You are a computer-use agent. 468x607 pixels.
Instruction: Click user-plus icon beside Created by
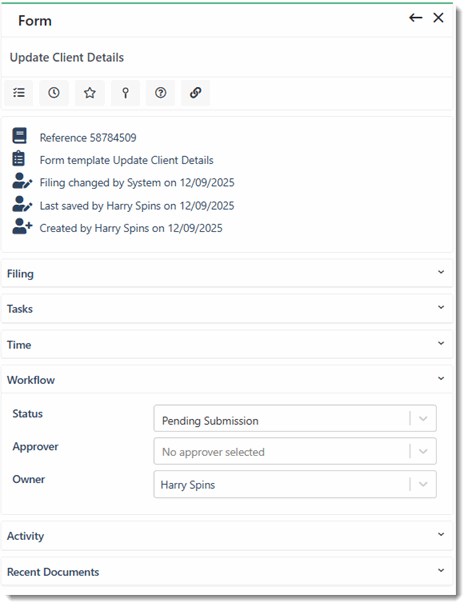pos(22,226)
